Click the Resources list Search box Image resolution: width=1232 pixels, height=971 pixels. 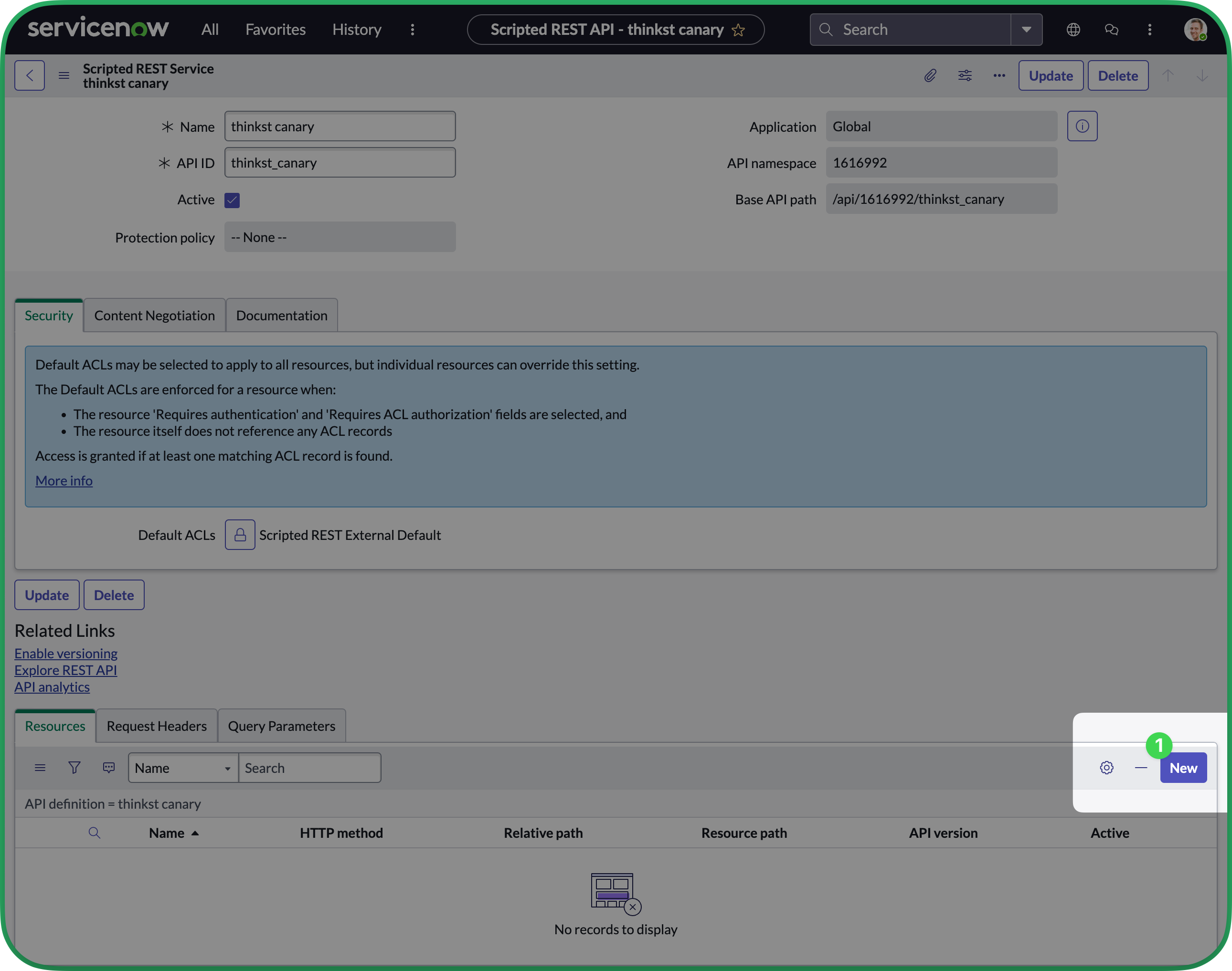310,768
